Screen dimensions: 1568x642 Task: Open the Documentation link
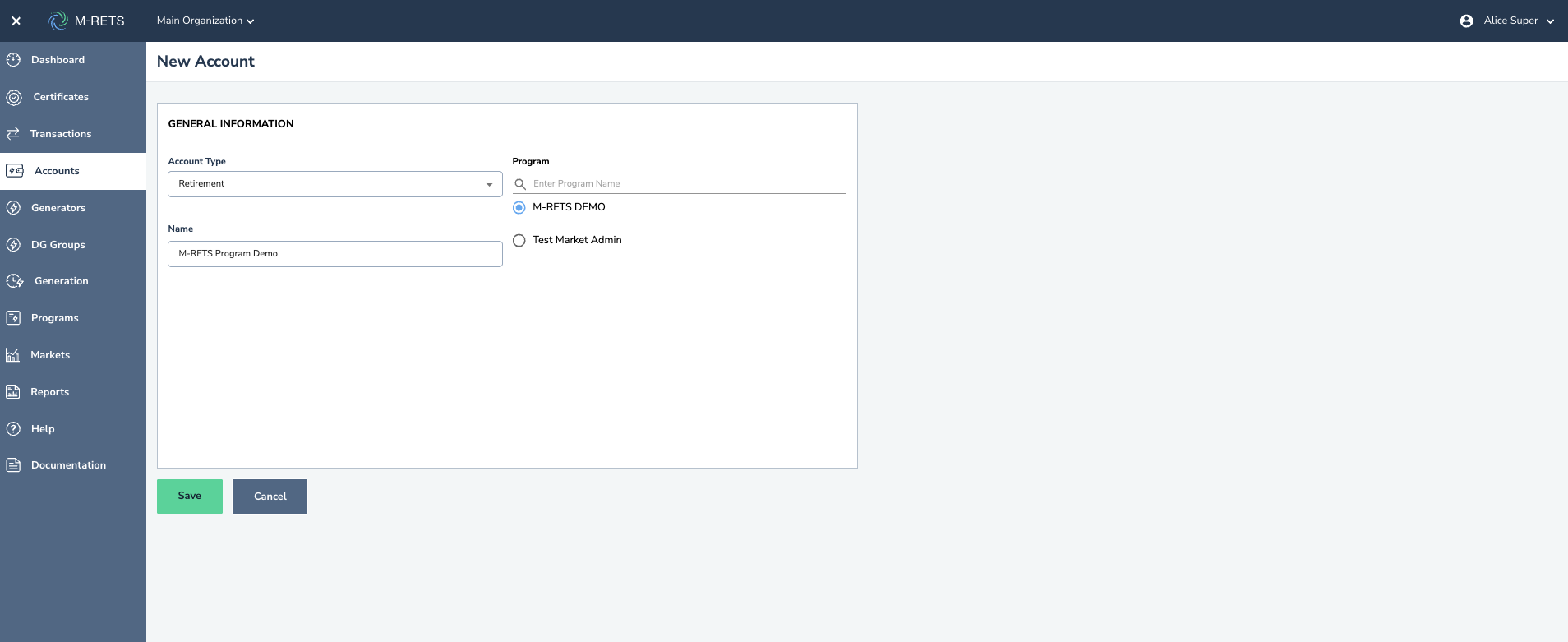click(x=73, y=465)
